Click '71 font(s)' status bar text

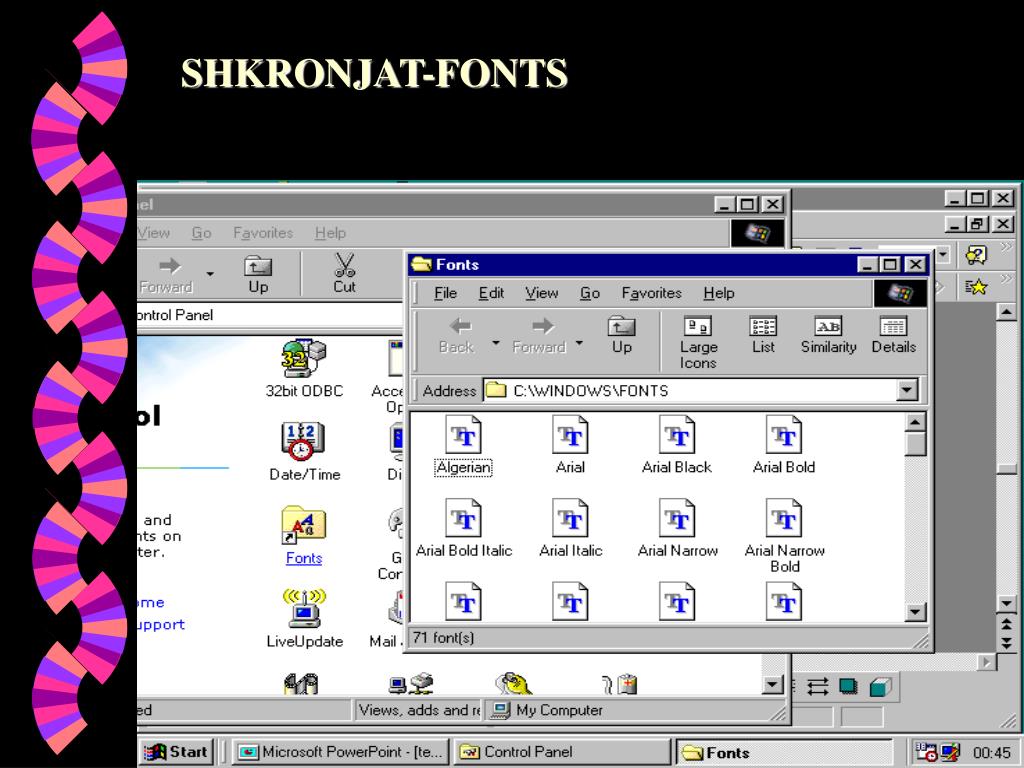click(x=444, y=637)
